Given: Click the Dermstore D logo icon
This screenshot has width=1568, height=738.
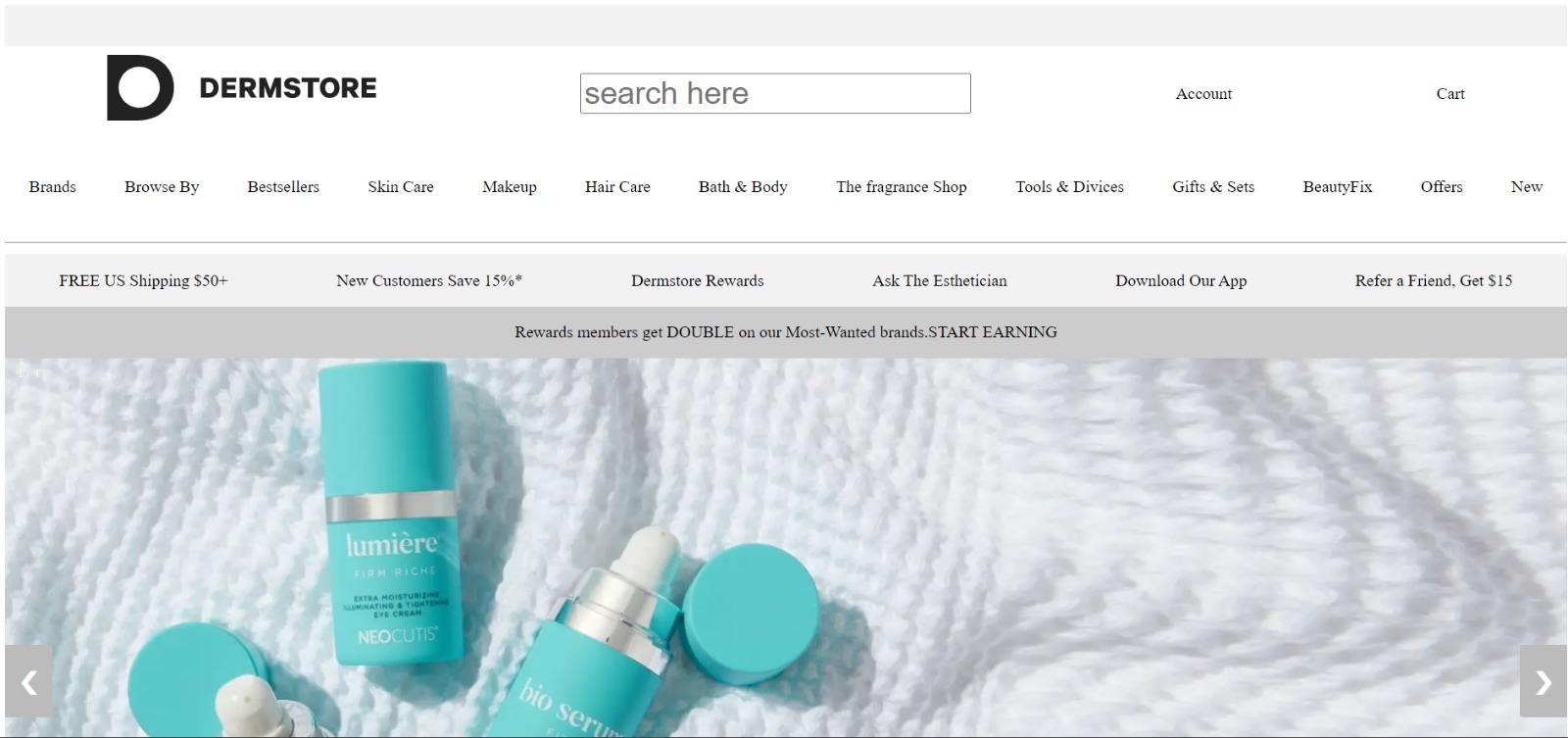Looking at the screenshot, I should coord(140,88).
